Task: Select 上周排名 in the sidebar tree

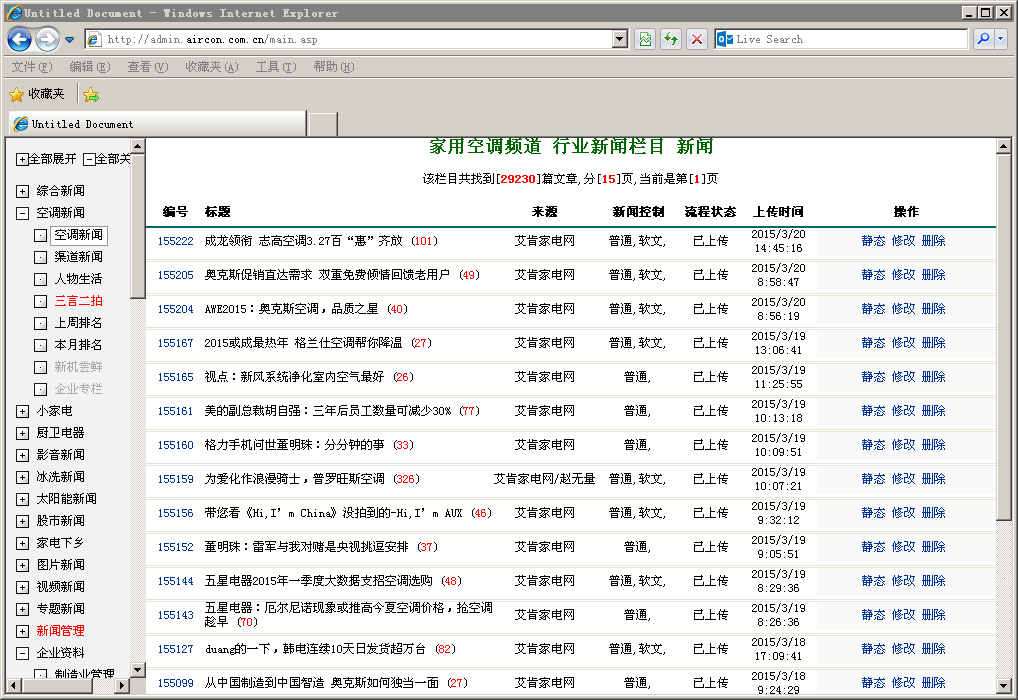Action: click(79, 323)
